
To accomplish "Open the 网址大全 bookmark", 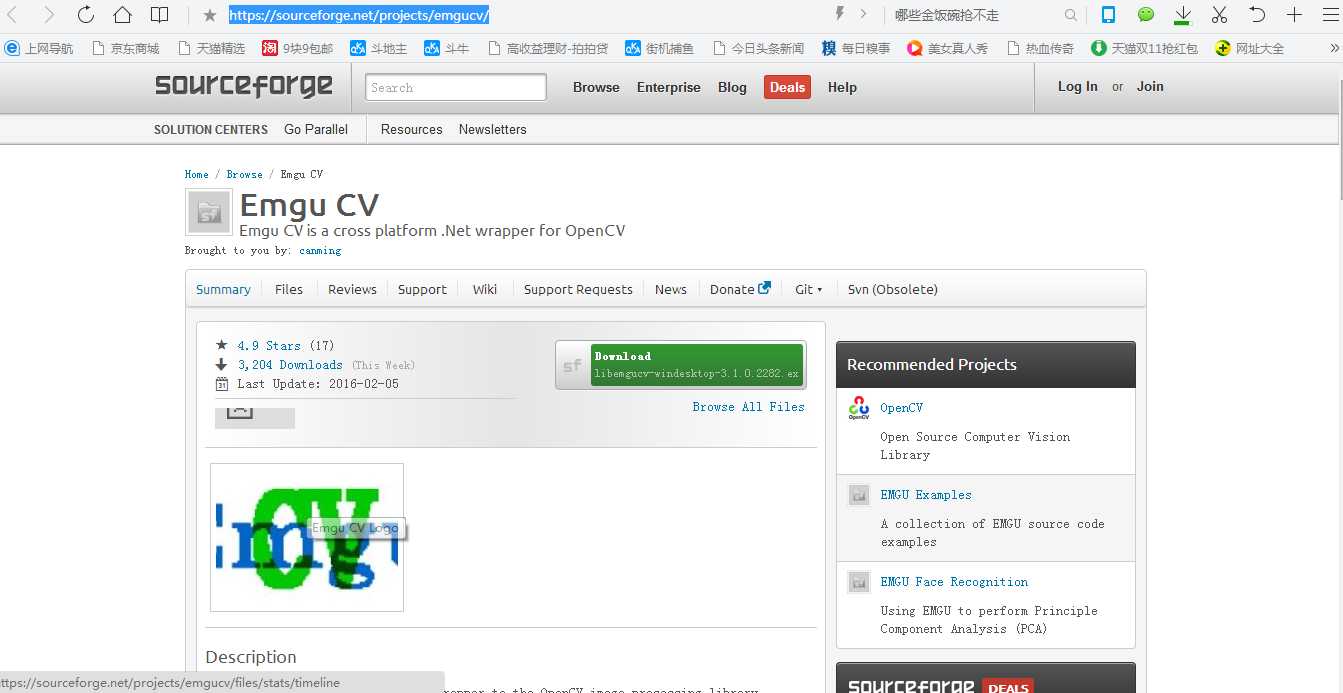I will (1250, 48).
